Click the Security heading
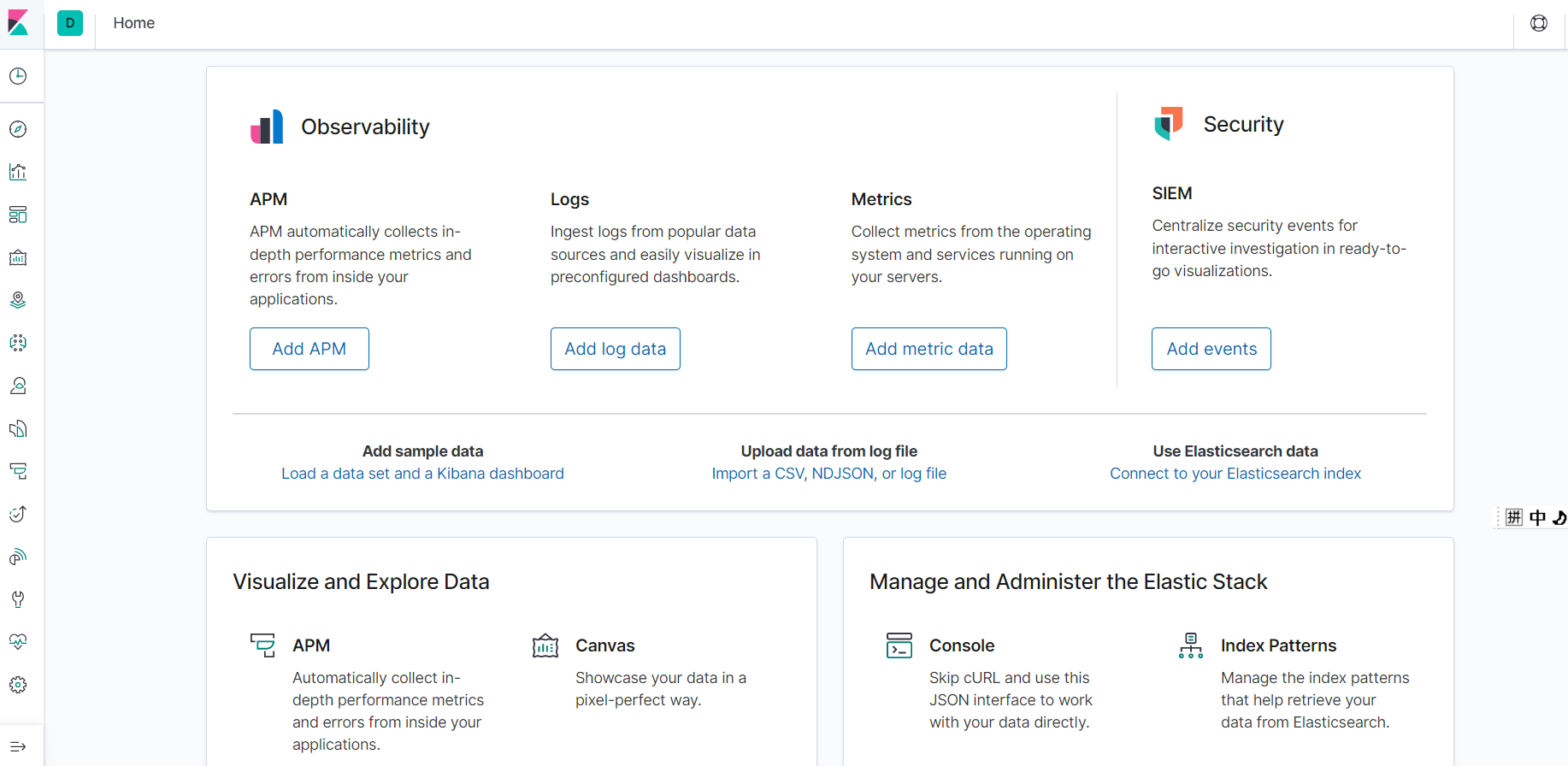The width and height of the screenshot is (1568, 766). click(1243, 124)
